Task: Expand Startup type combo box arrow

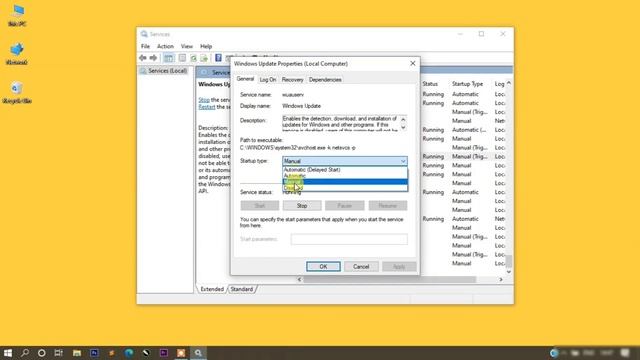Action: 403,161
